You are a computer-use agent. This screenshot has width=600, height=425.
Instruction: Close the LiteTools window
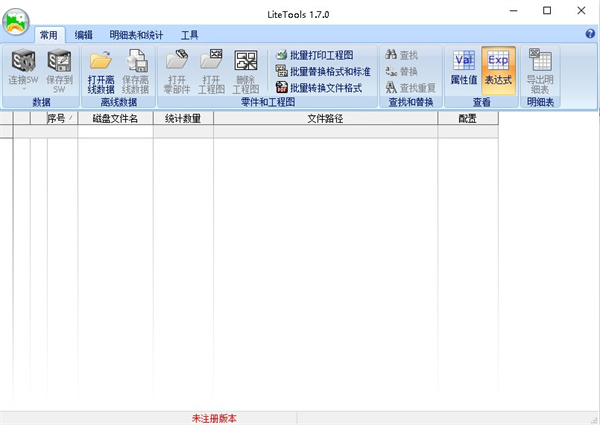pos(581,11)
